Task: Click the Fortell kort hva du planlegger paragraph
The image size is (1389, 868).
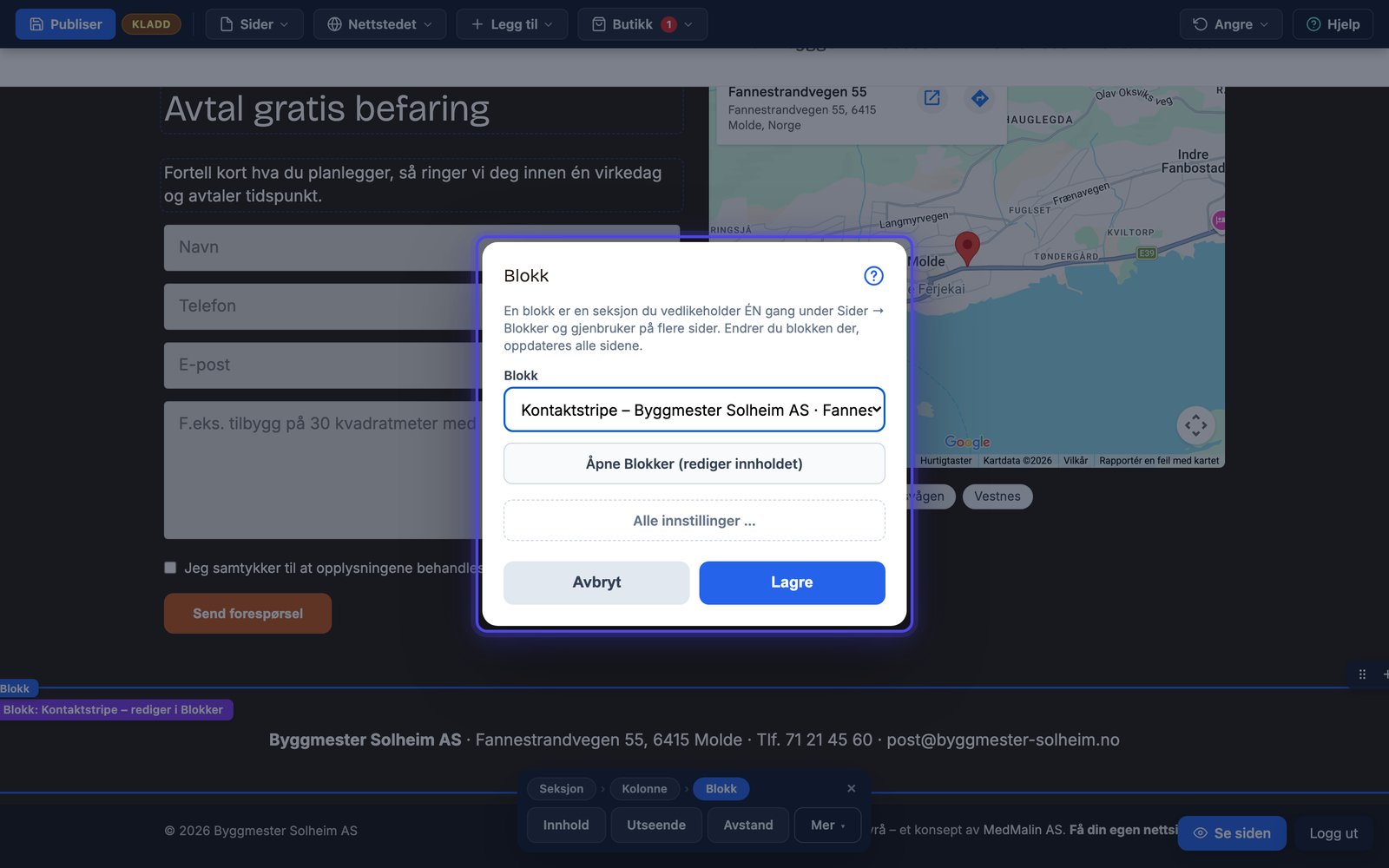Action: click(413, 184)
